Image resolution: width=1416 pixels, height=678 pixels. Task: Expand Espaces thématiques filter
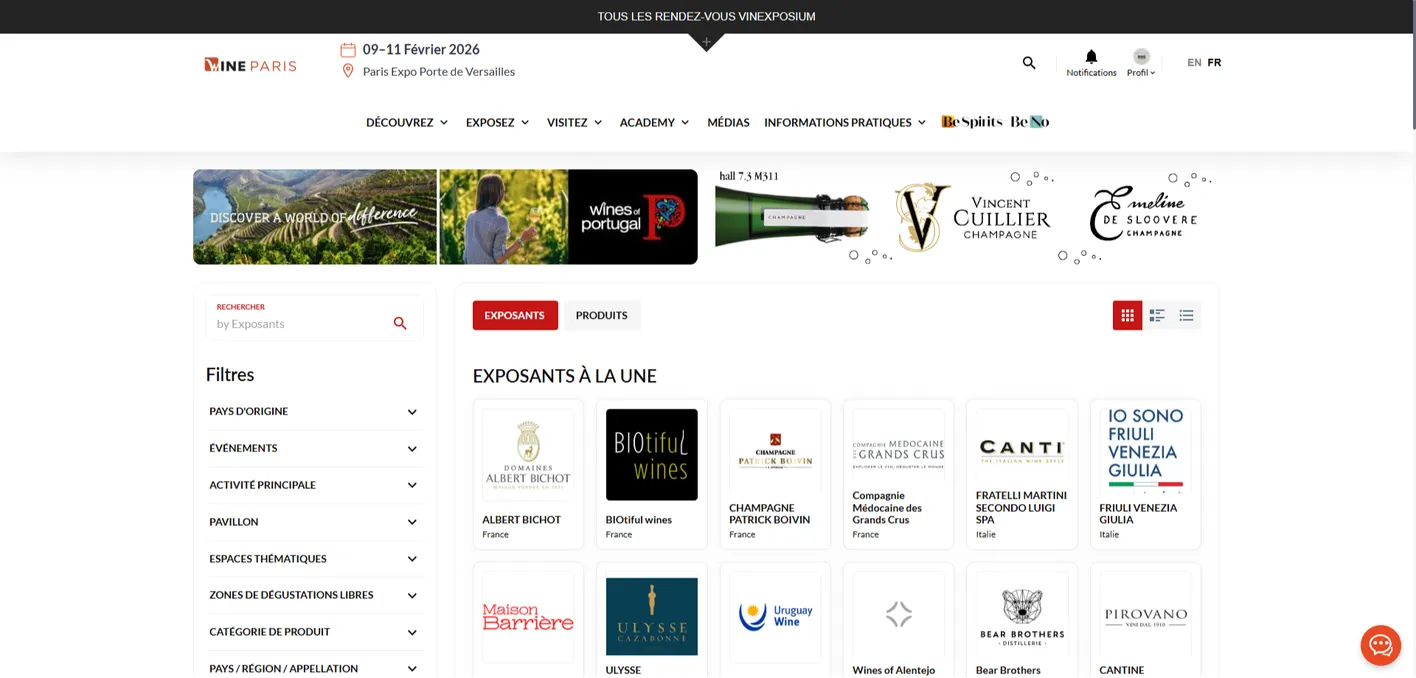[x=313, y=558]
